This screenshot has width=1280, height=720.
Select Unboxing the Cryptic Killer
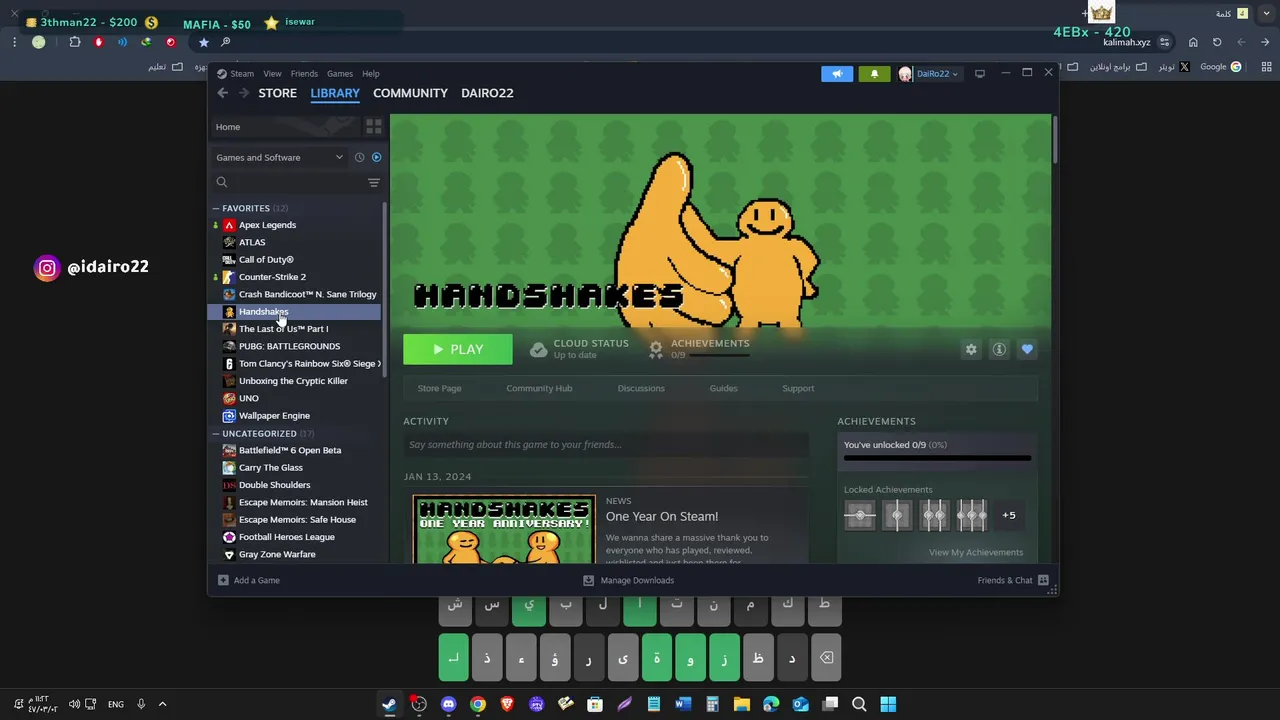(x=293, y=381)
